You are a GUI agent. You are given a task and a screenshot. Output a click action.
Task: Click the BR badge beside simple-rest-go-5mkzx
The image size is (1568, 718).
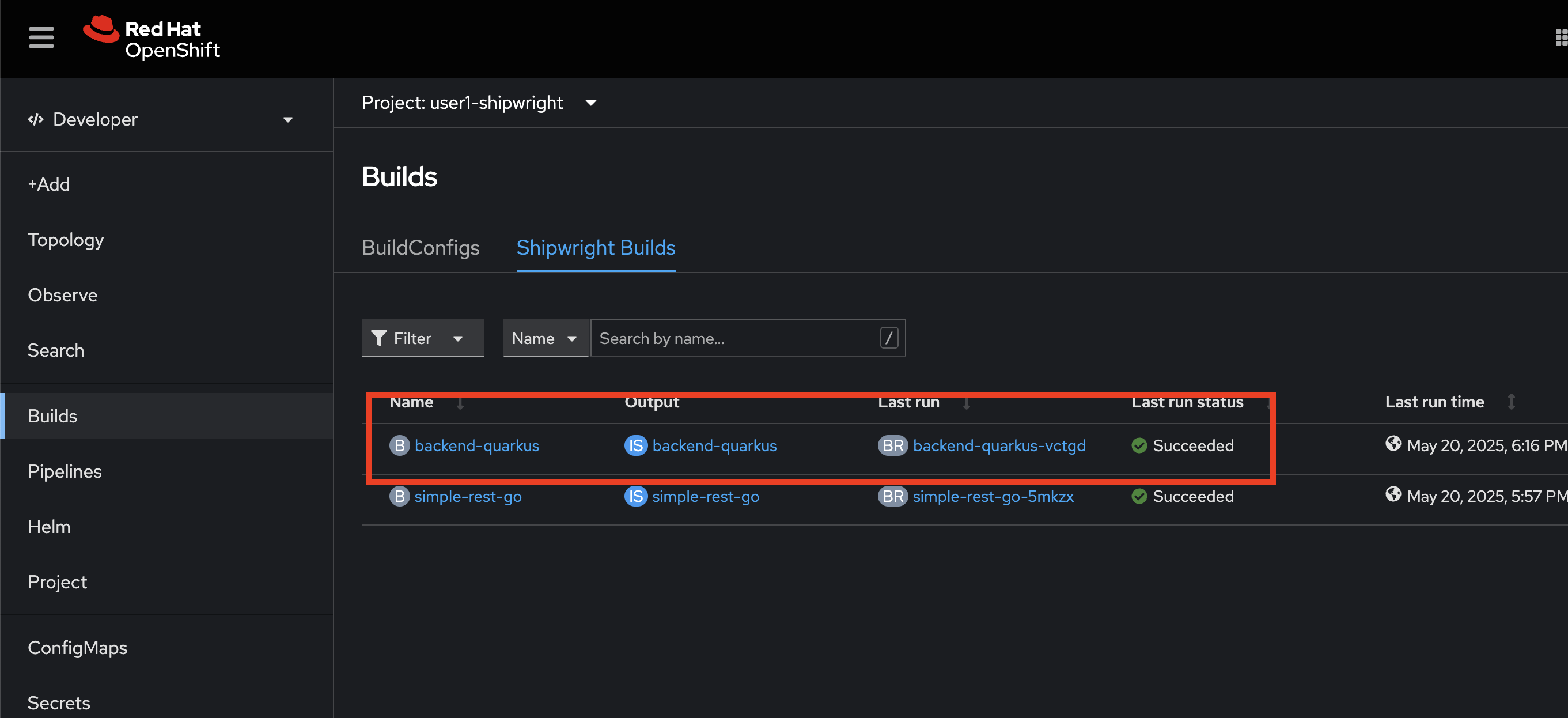click(892, 496)
